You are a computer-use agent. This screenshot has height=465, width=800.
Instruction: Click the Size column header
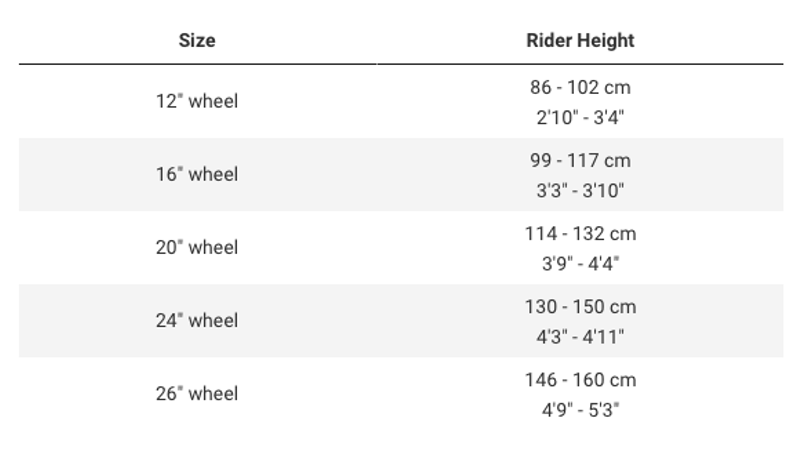(197, 41)
